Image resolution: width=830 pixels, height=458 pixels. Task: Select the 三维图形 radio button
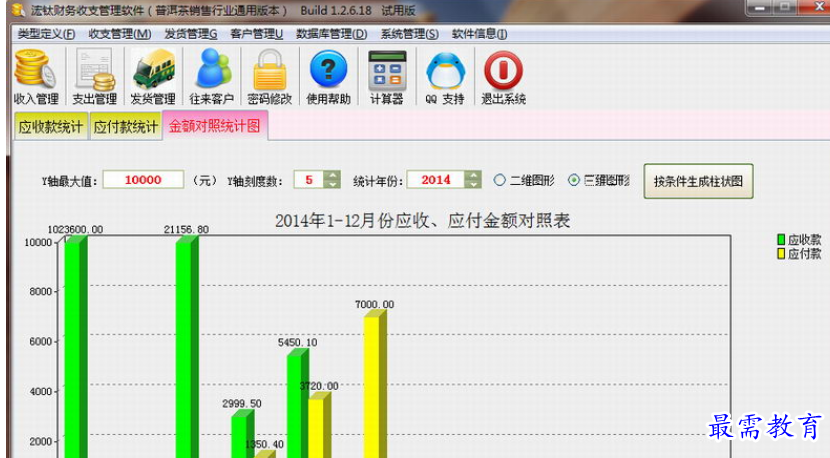tap(574, 180)
